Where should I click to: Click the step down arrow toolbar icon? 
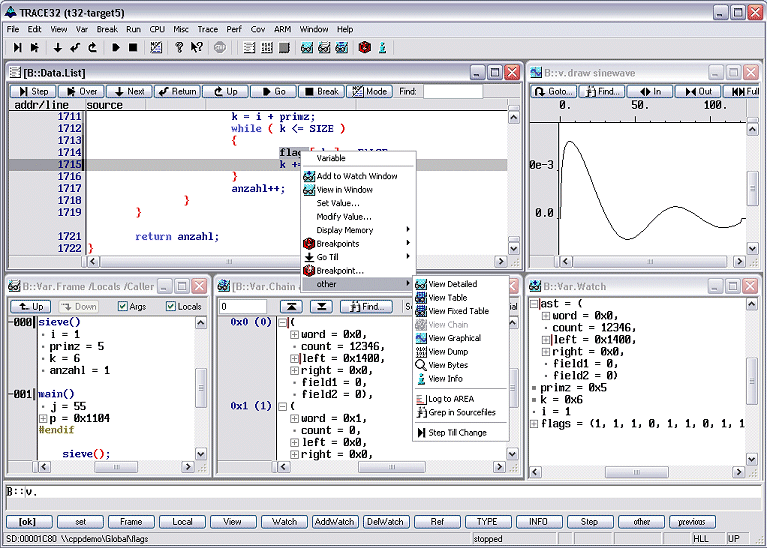[x=58, y=47]
